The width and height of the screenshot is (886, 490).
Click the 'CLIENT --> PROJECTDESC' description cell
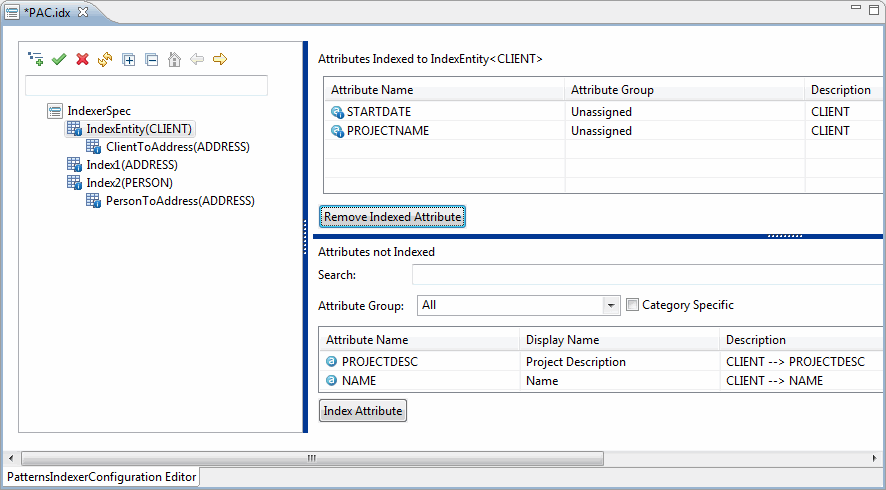(795, 362)
